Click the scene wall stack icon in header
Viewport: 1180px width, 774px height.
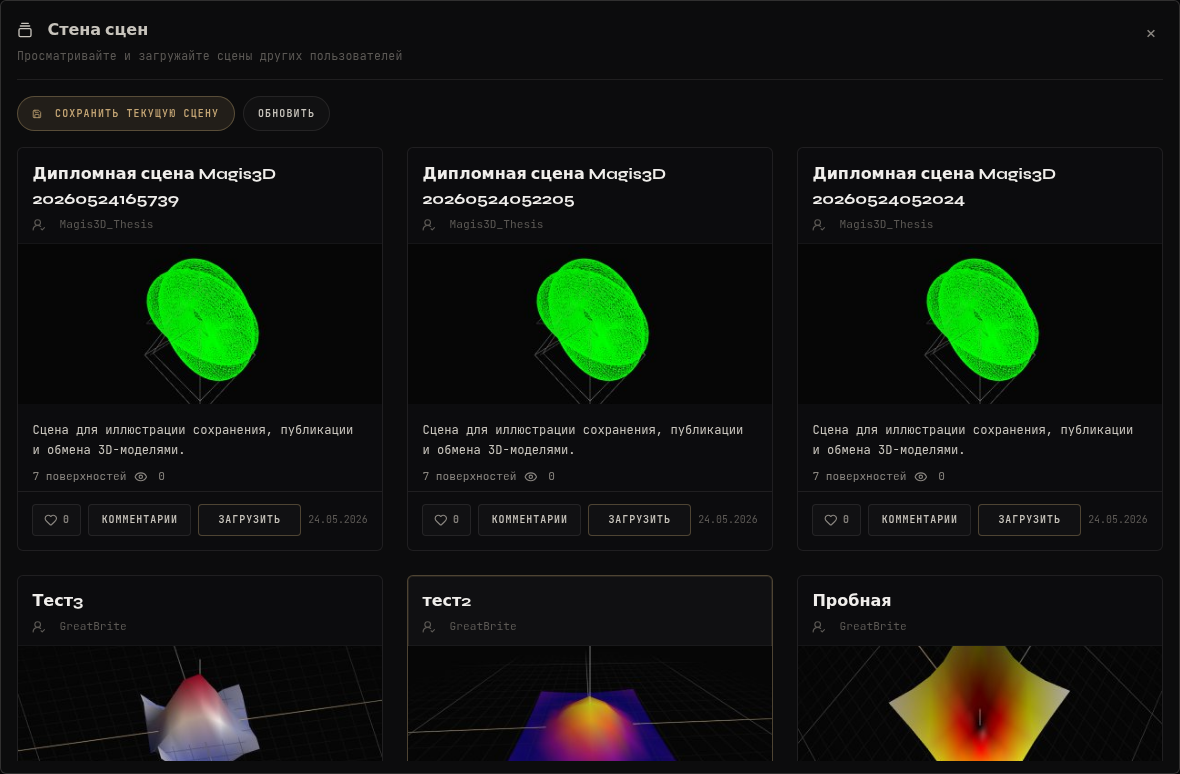tap(25, 30)
